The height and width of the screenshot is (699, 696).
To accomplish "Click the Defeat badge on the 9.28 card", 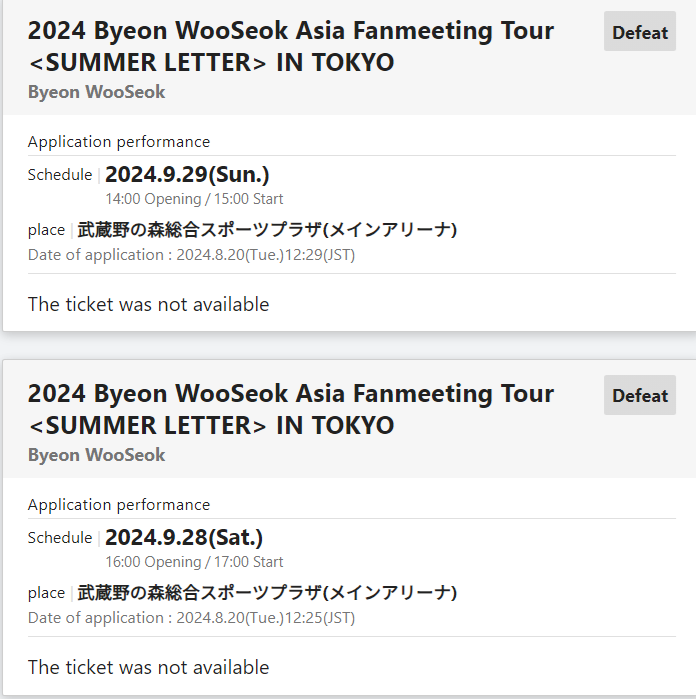I will [x=640, y=395].
